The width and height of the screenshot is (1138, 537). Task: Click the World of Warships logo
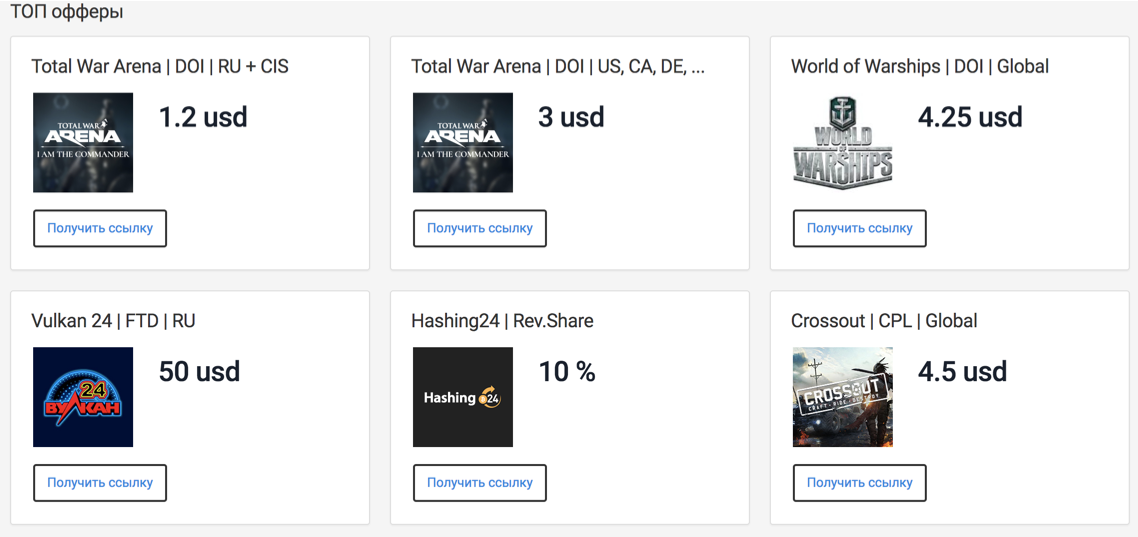tap(843, 143)
